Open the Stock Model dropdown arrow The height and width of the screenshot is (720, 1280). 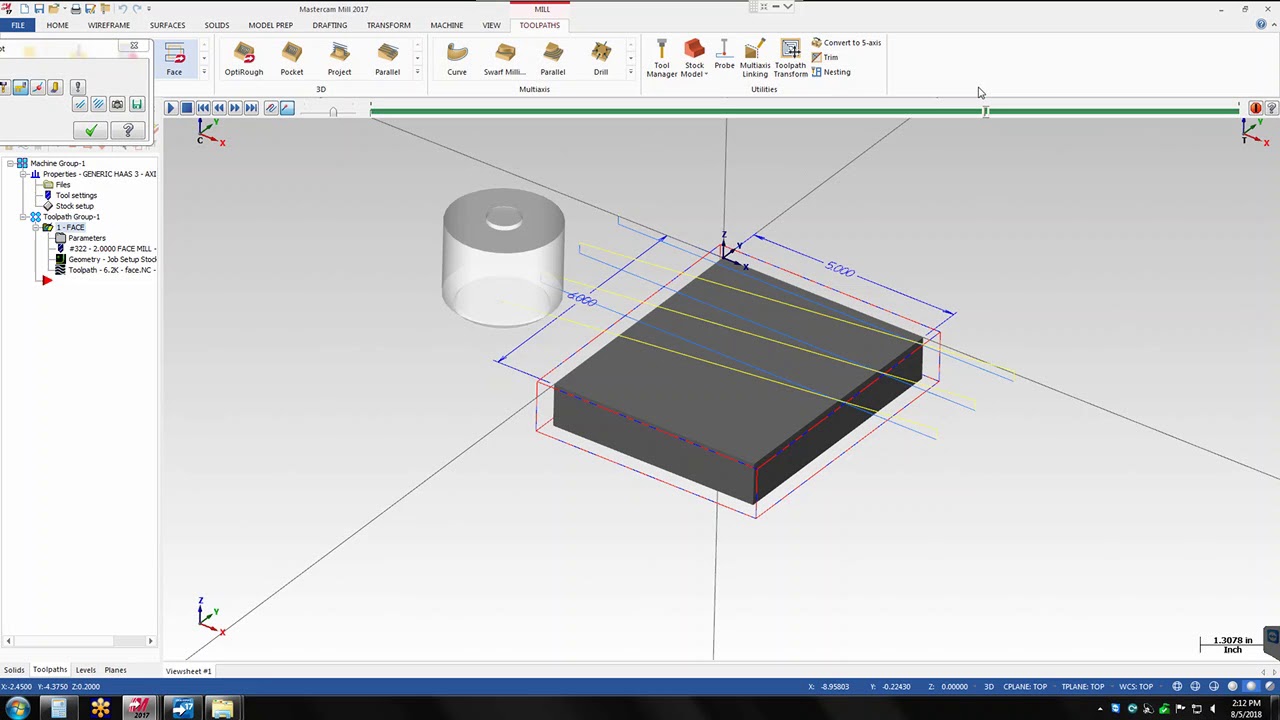[706, 74]
